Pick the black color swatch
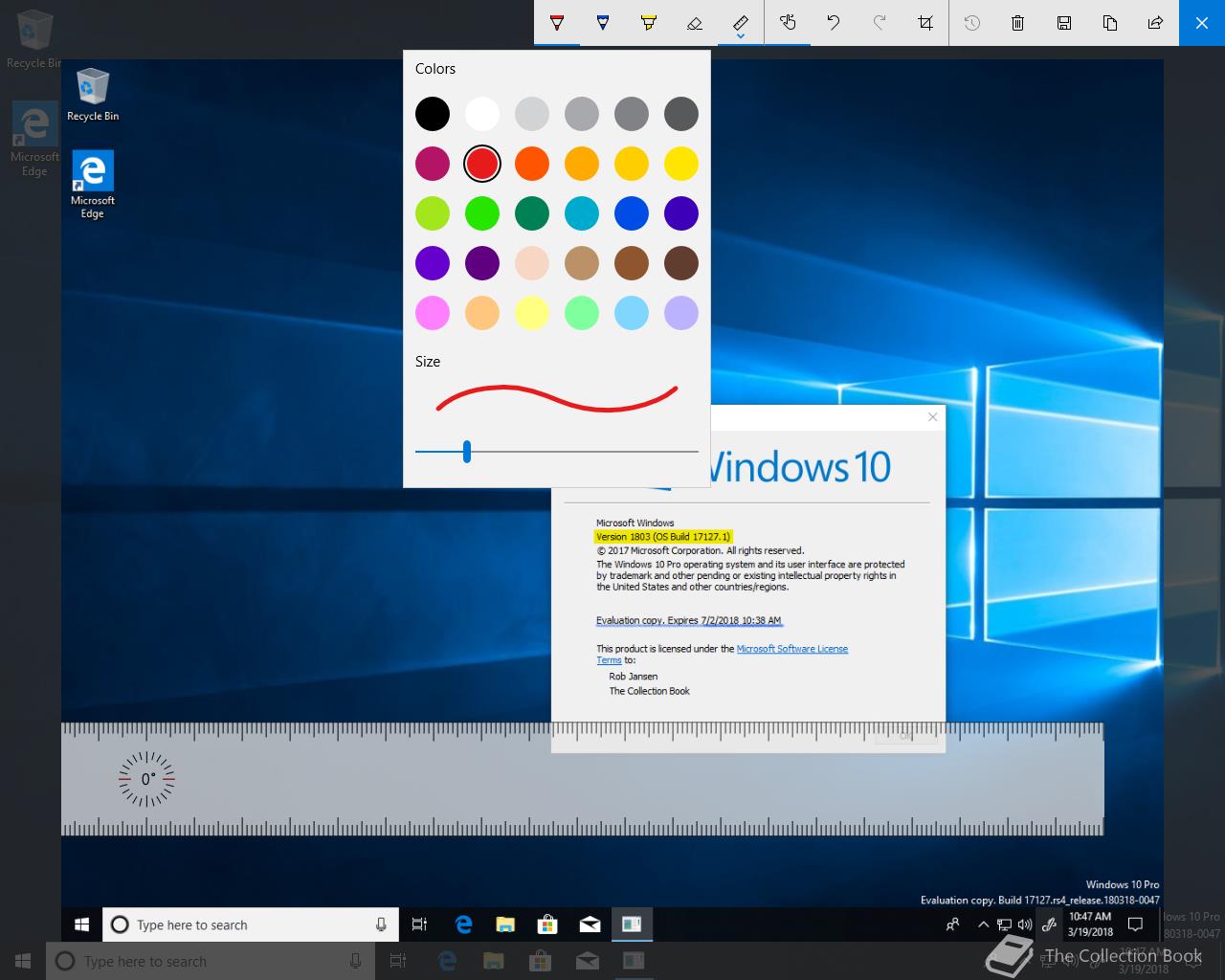This screenshot has width=1225, height=980. (x=433, y=114)
